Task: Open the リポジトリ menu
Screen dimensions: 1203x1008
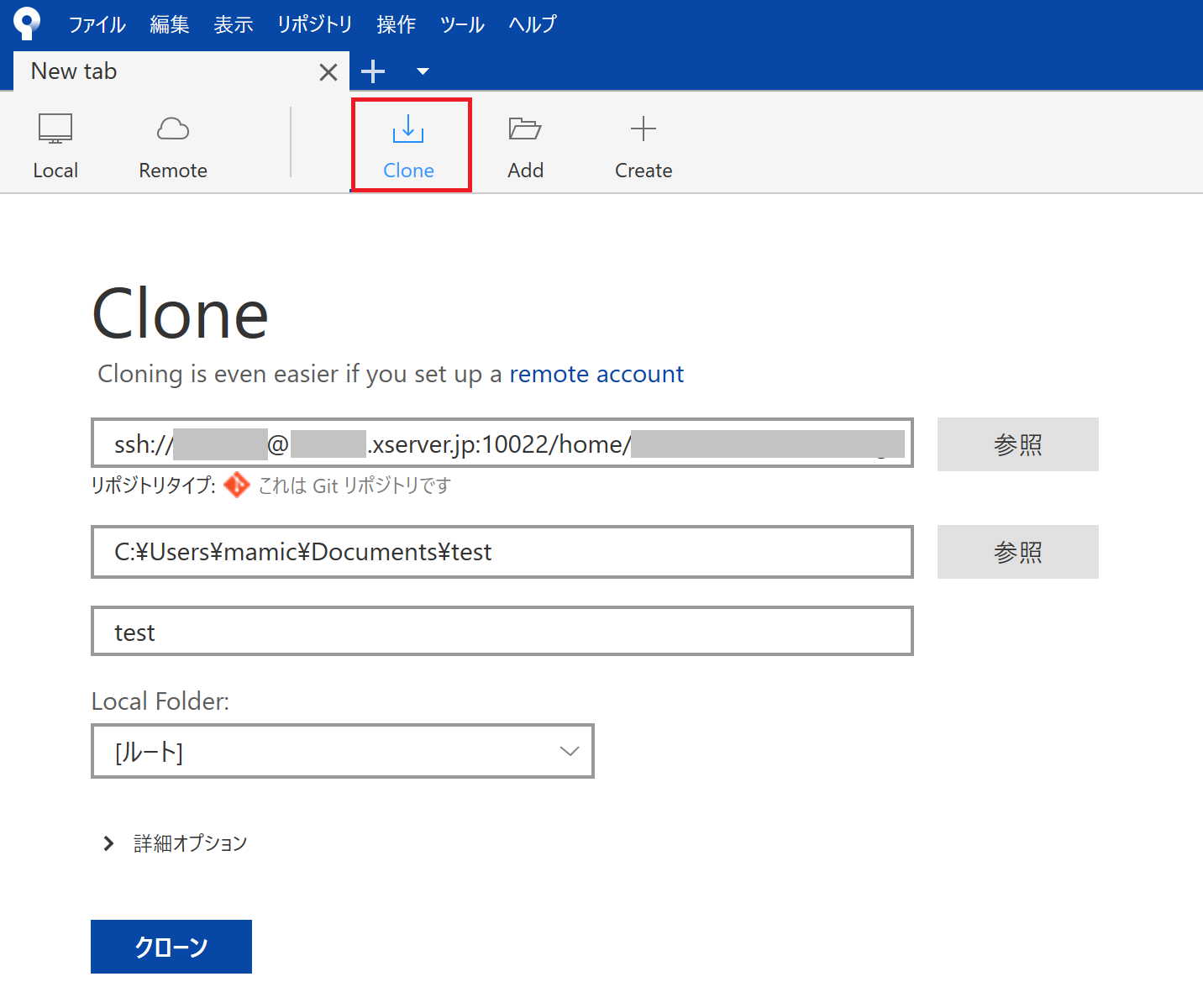Action: (x=314, y=24)
